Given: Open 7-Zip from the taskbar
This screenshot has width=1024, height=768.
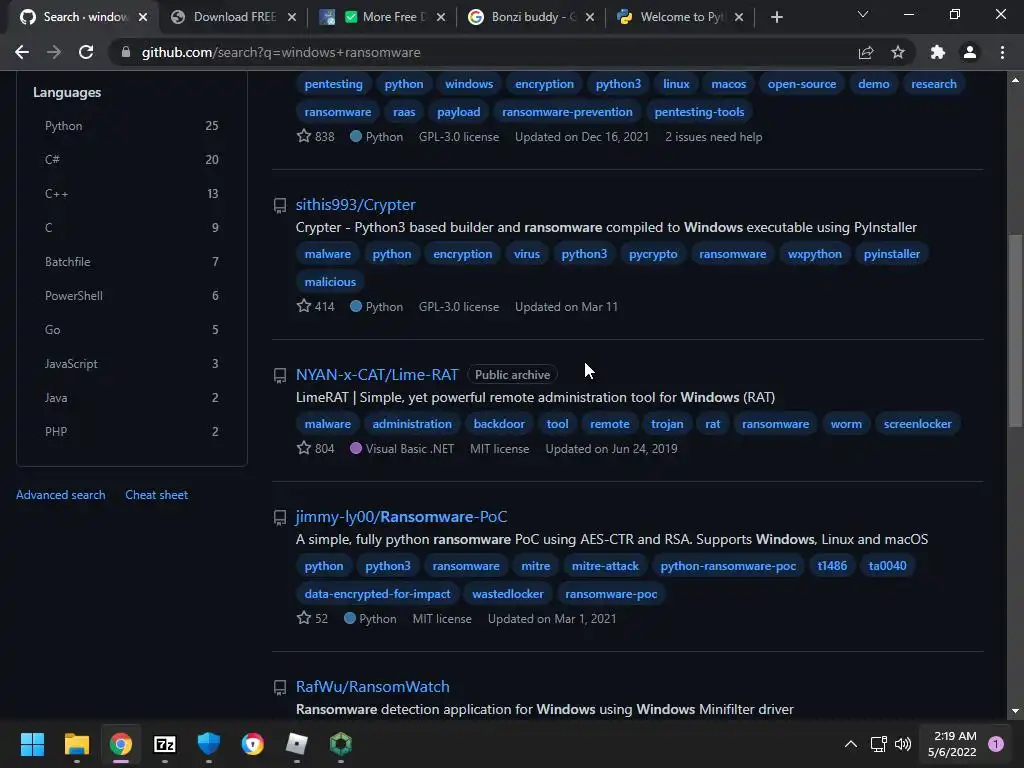Looking at the screenshot, I should tap(165, 744).
